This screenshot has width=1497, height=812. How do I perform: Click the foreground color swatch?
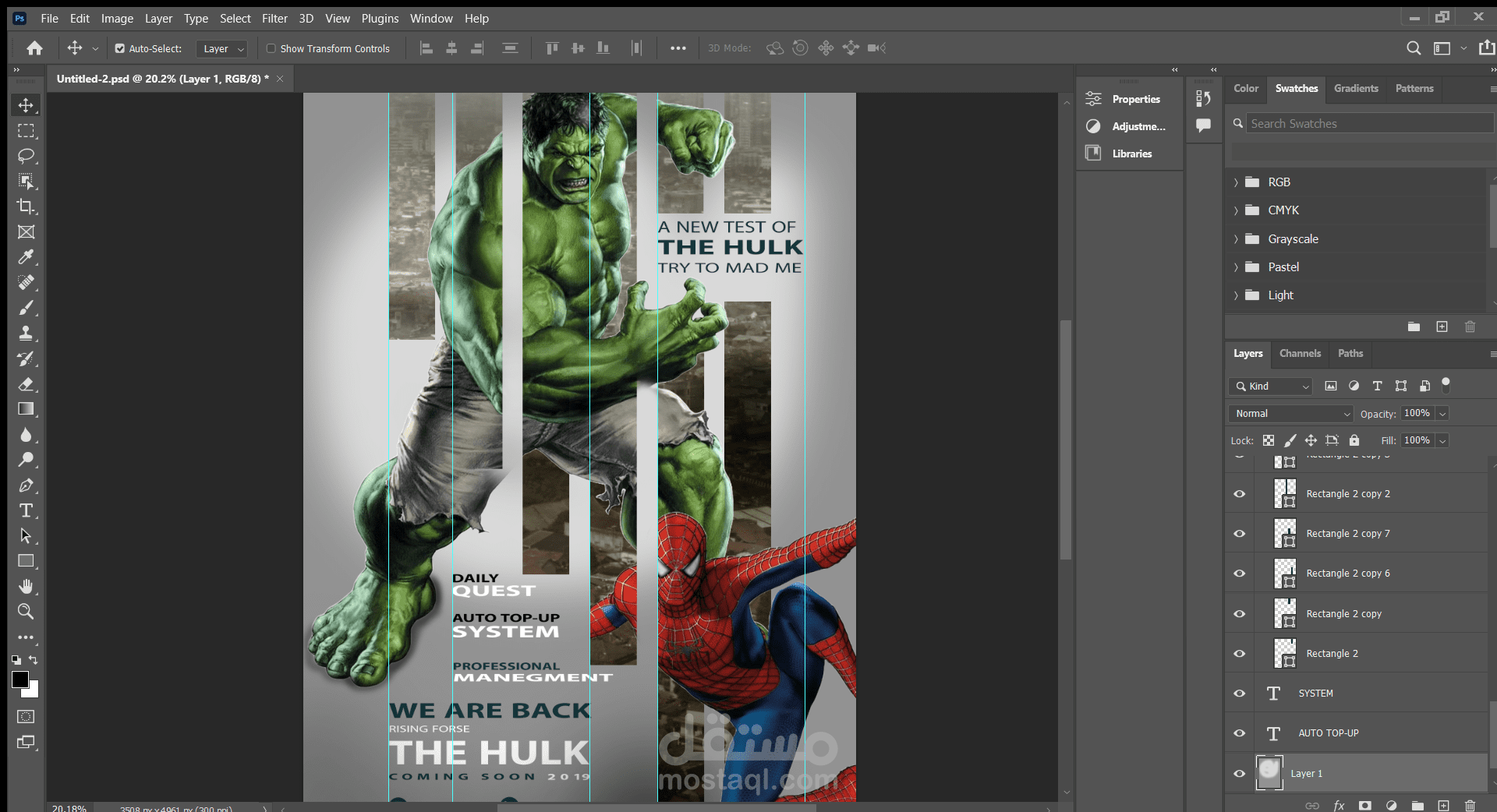(19, 679)
